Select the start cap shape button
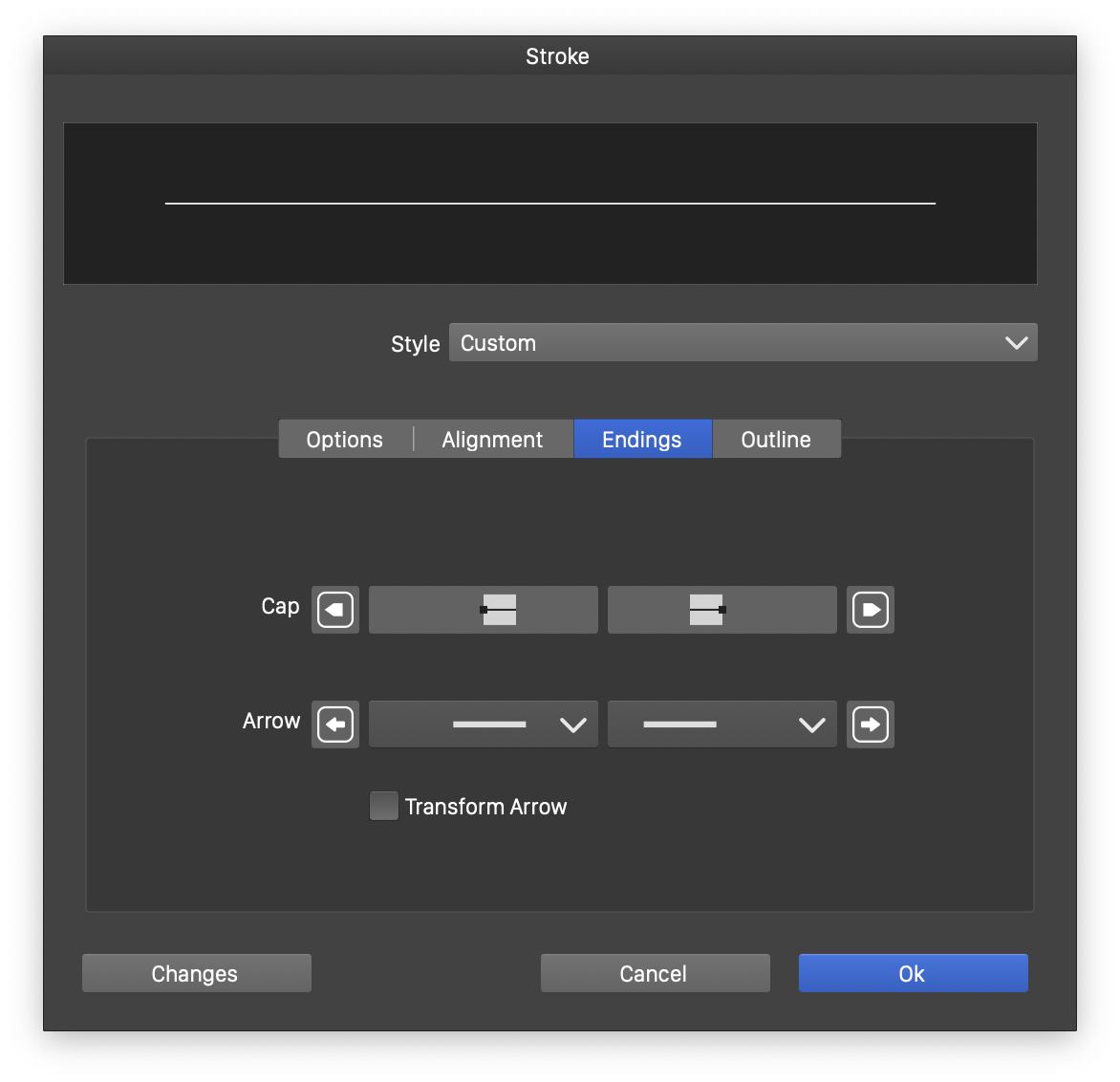This screenshot has width=1120, height=1082. pos(484,610)
